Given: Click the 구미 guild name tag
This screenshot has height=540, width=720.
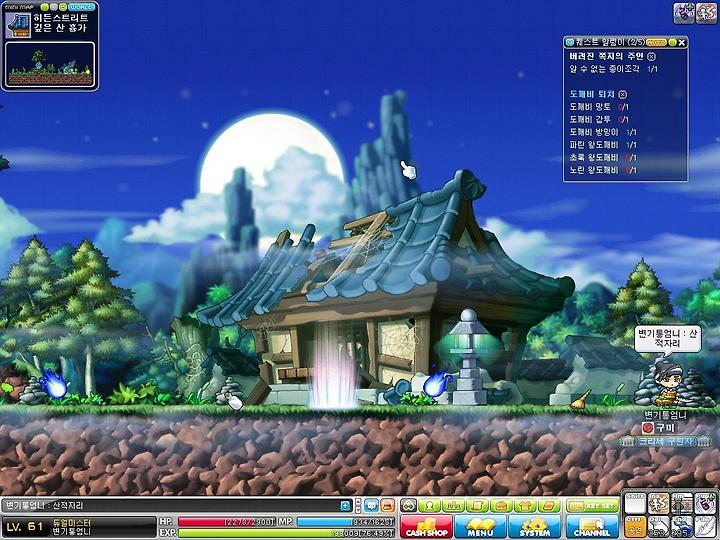Looking at the screenshot, I should tap(660, 428).
